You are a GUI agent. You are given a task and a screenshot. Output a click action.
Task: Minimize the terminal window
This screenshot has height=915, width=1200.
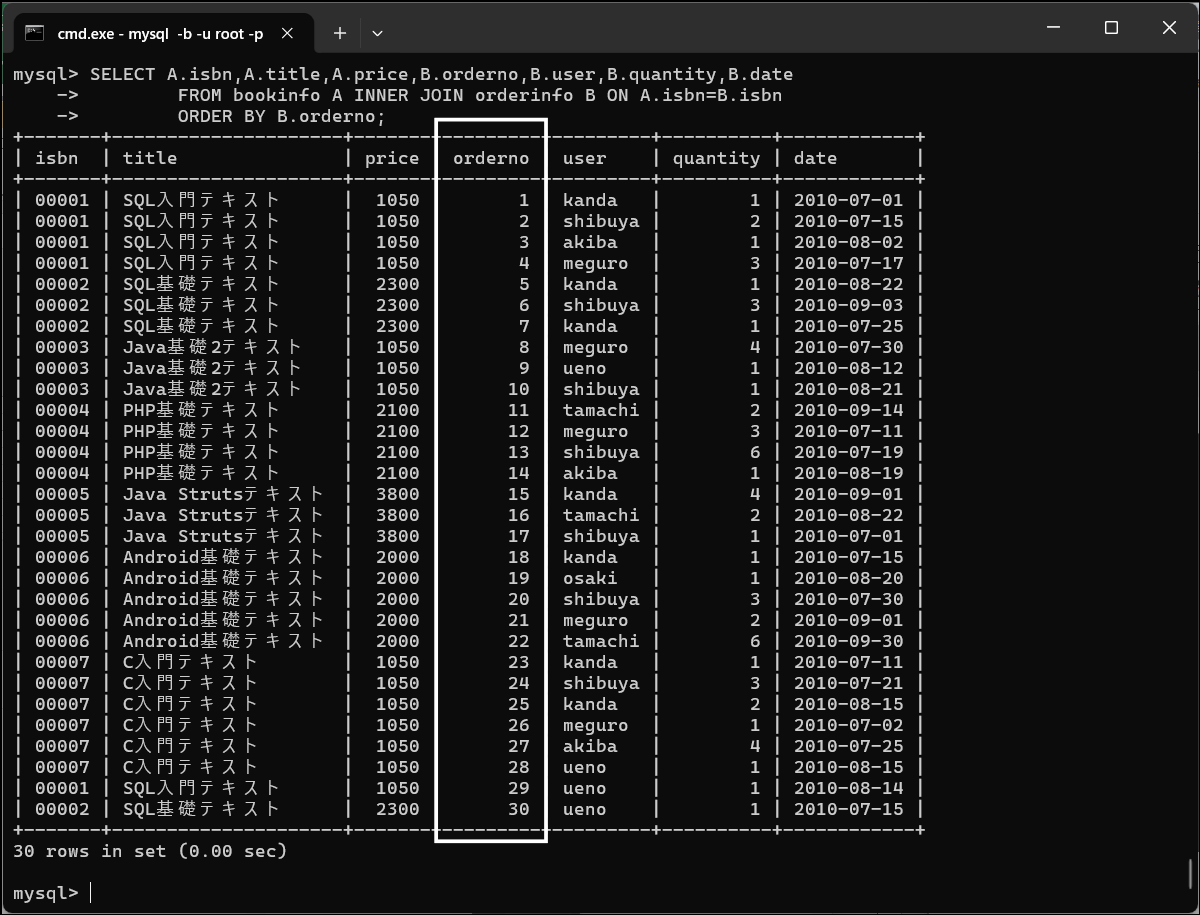pyautogui.click(x=1053, y=28)
